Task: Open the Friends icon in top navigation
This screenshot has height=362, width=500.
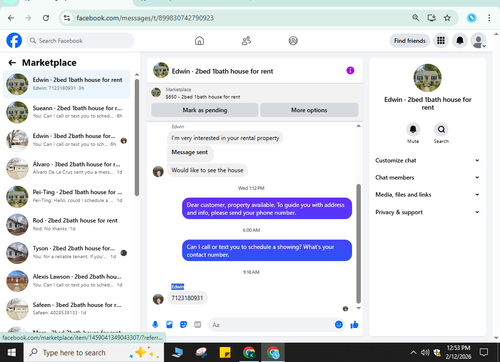Action: pyautogui.click(x=246, y=41)
